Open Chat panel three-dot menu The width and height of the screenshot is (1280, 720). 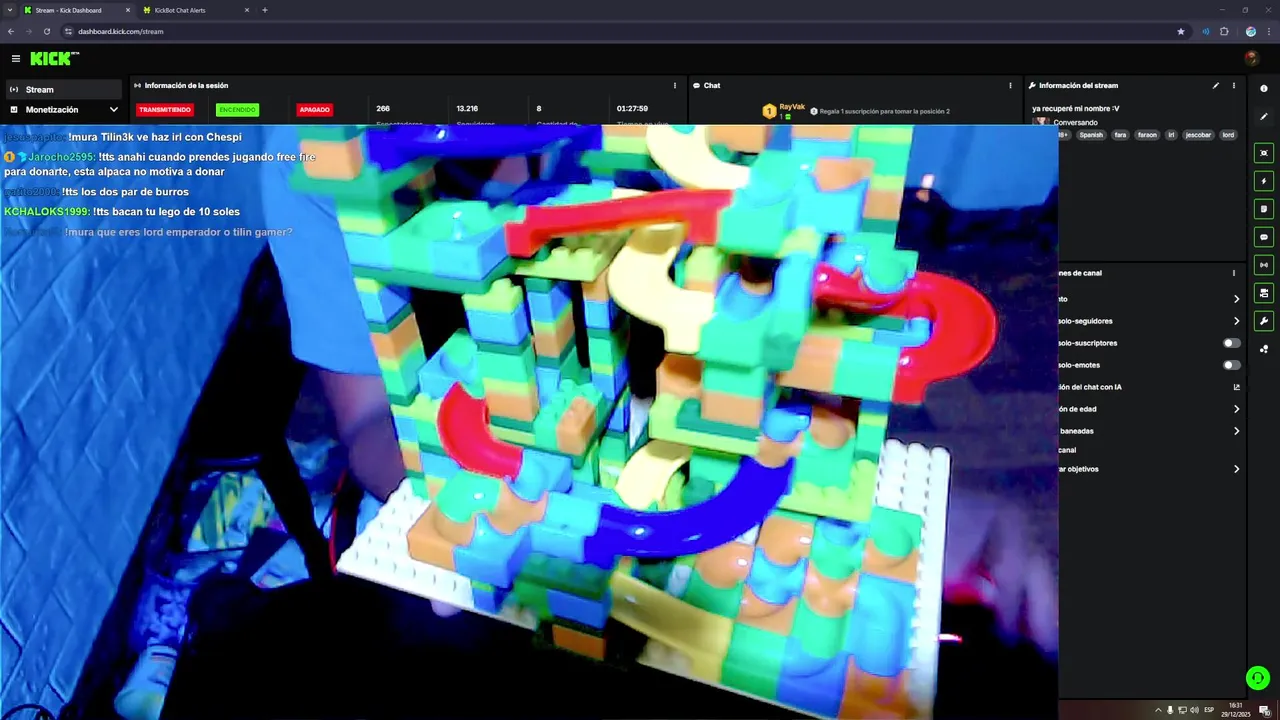1010,86
